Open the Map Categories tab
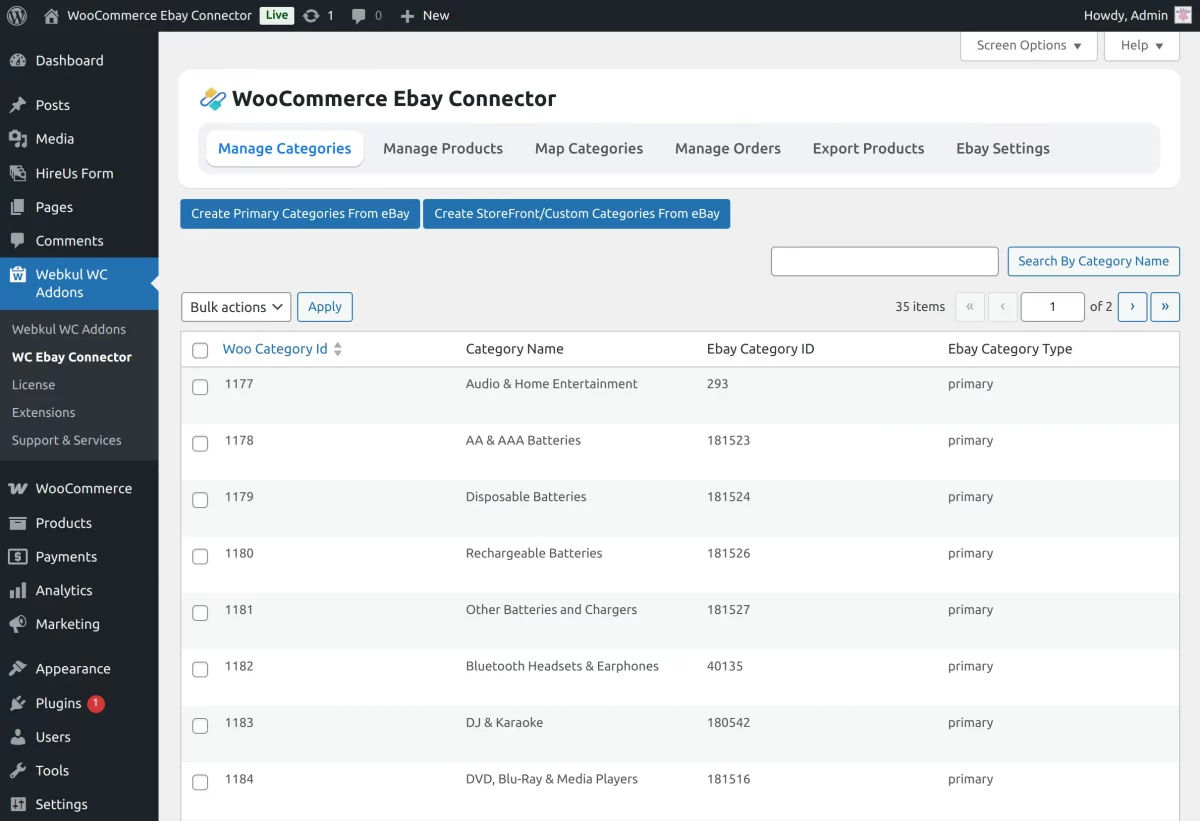 coord(589,148)
